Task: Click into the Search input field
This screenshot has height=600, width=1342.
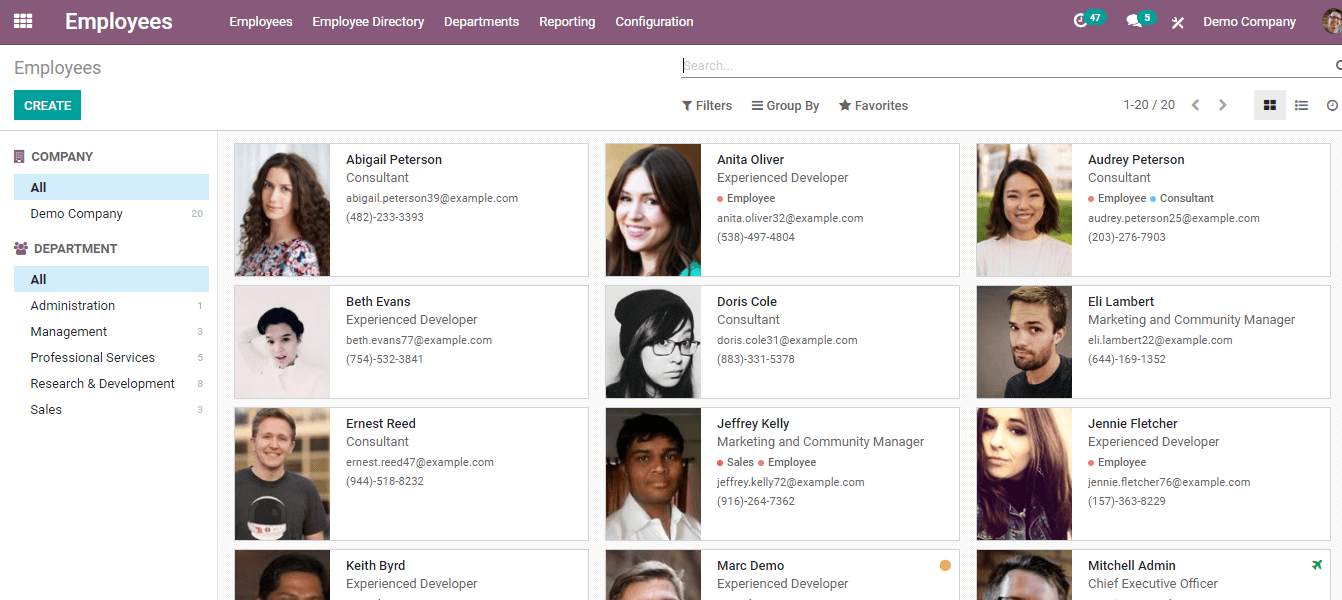Action: click(1000, 66)
